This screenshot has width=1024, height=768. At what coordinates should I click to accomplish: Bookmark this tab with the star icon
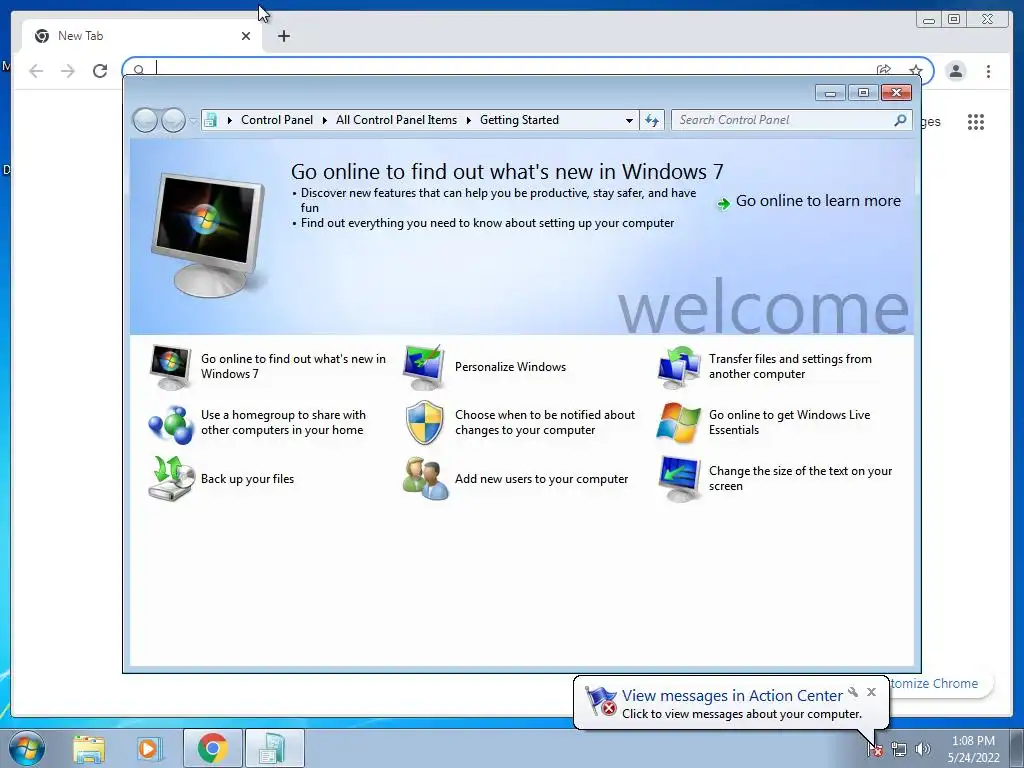coord(916,70)
